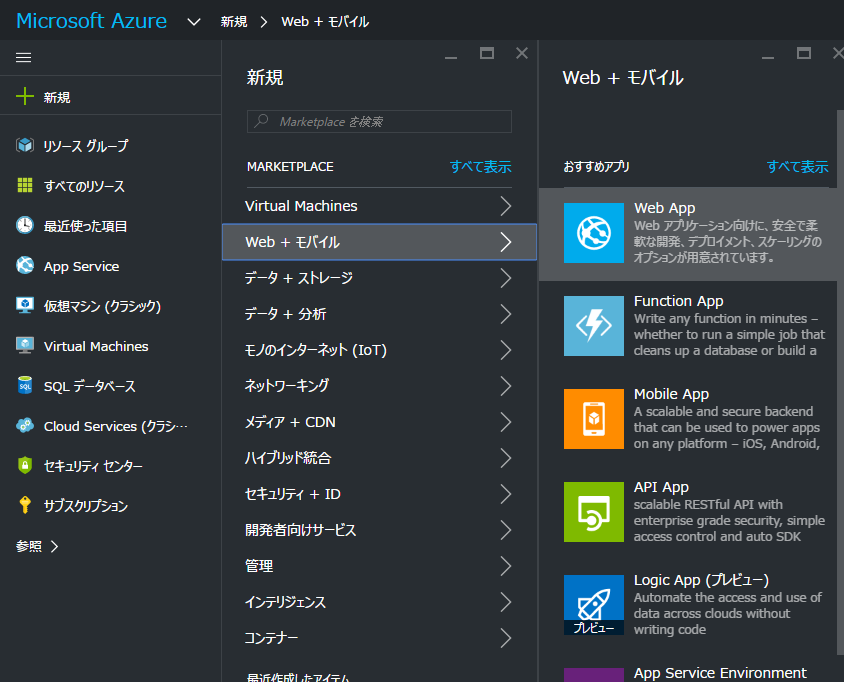Click the Web App tile icon
Screen dimensions: 844x682
pos(594,233)
